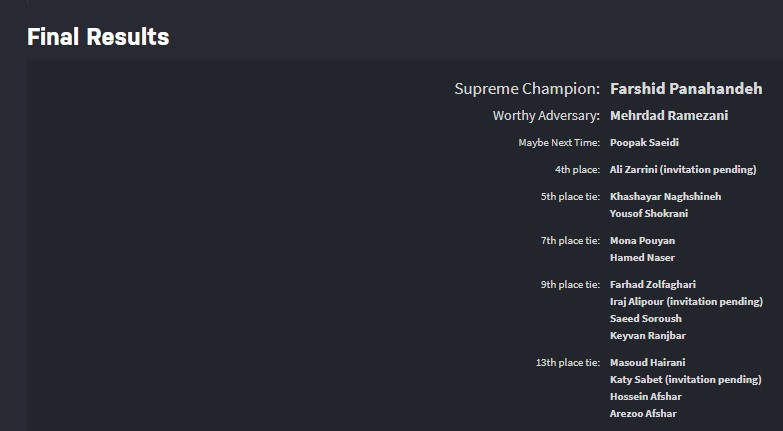This screenshot has height=431, width=783.
Task: Open Mehrdad Ramezani's profile link
Action: pos(669,116)
